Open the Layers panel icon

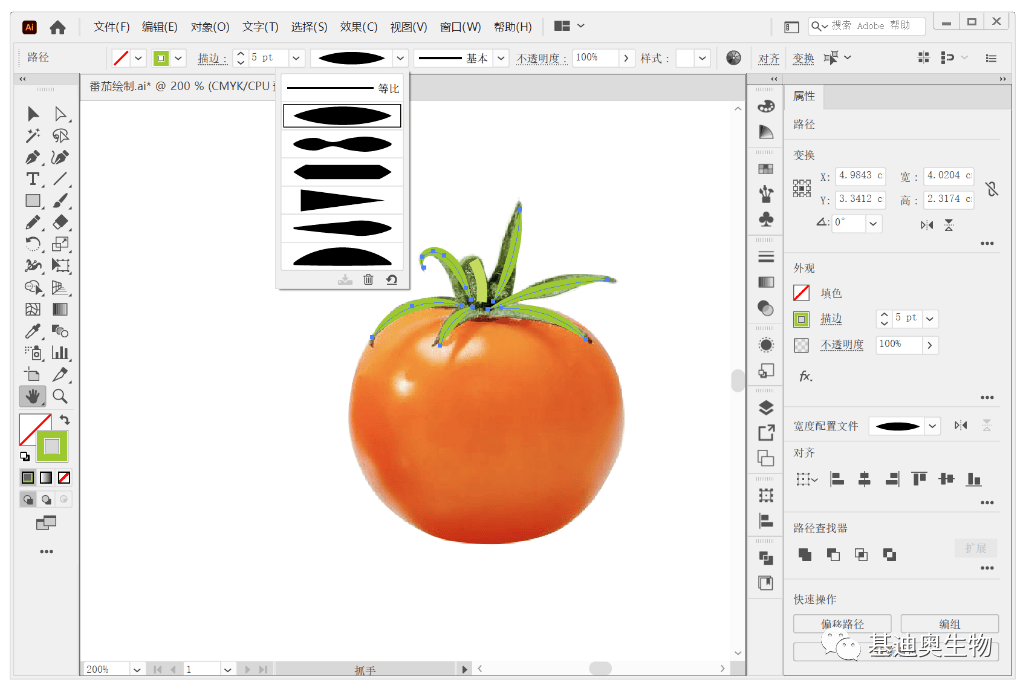pyautogui.click(x=766, y=407)
